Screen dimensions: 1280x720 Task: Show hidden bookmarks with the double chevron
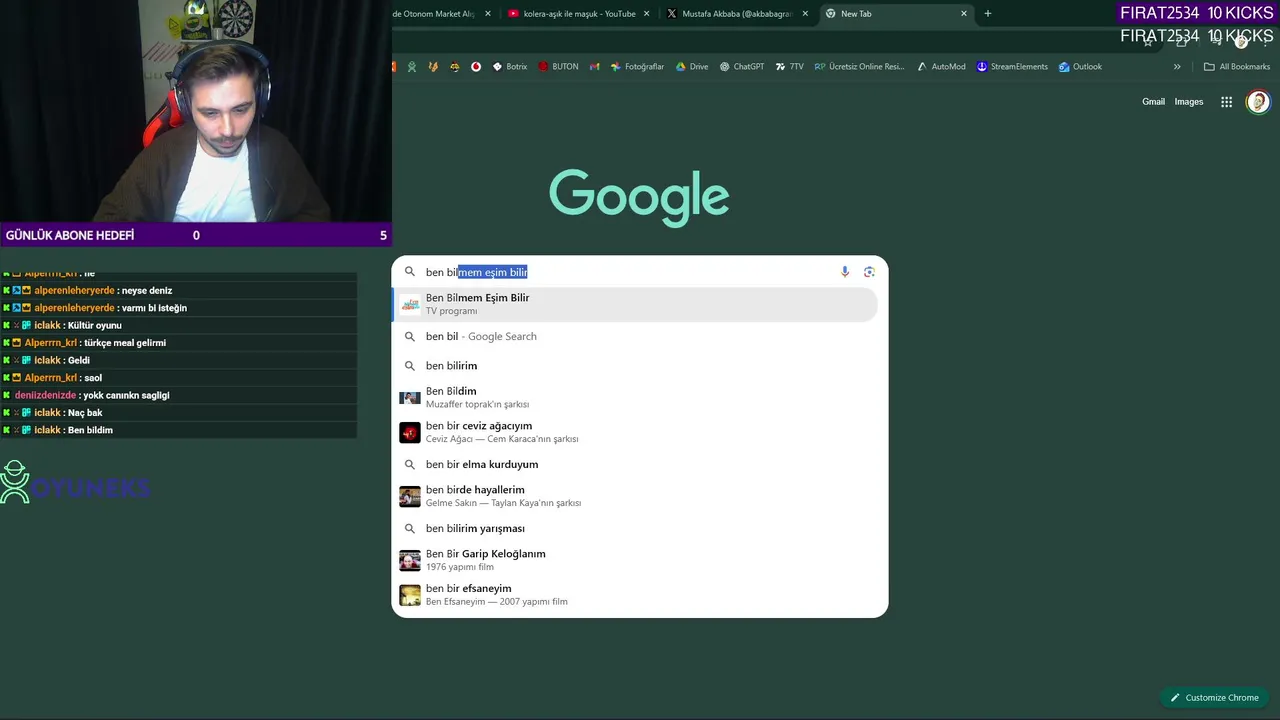(x=1177, y=67)
